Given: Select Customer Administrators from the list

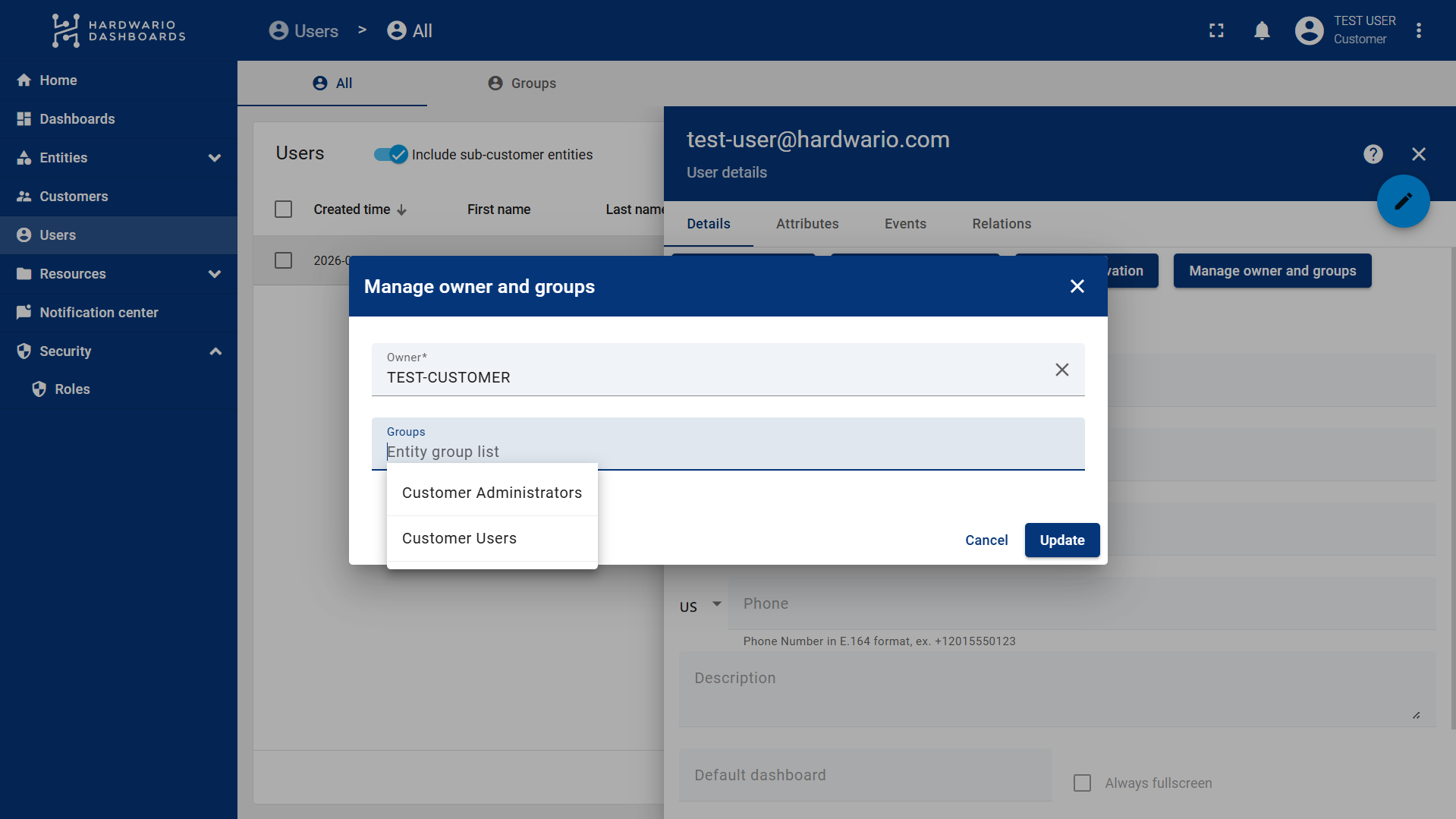Looking at the screenshot, I should [492, 493].
